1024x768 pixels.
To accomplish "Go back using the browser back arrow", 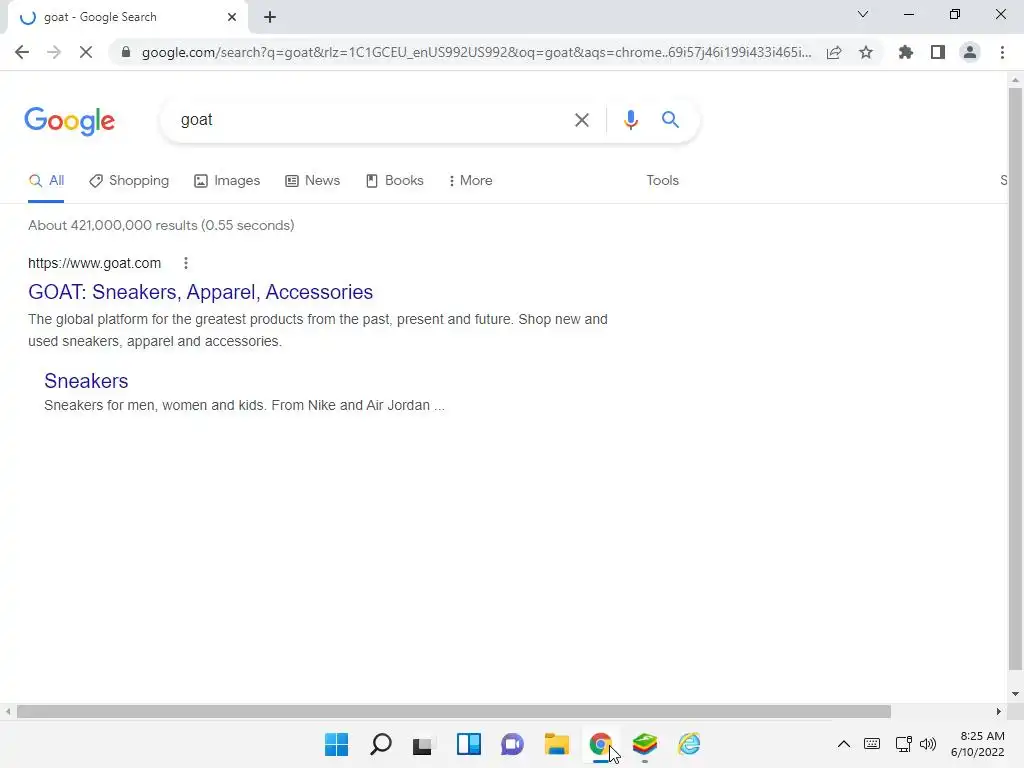I will point(22,52).
